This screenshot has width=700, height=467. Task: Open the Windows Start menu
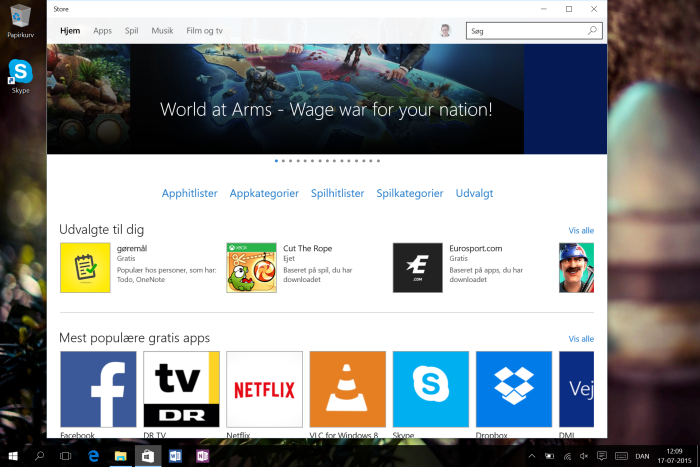point(13,456)
